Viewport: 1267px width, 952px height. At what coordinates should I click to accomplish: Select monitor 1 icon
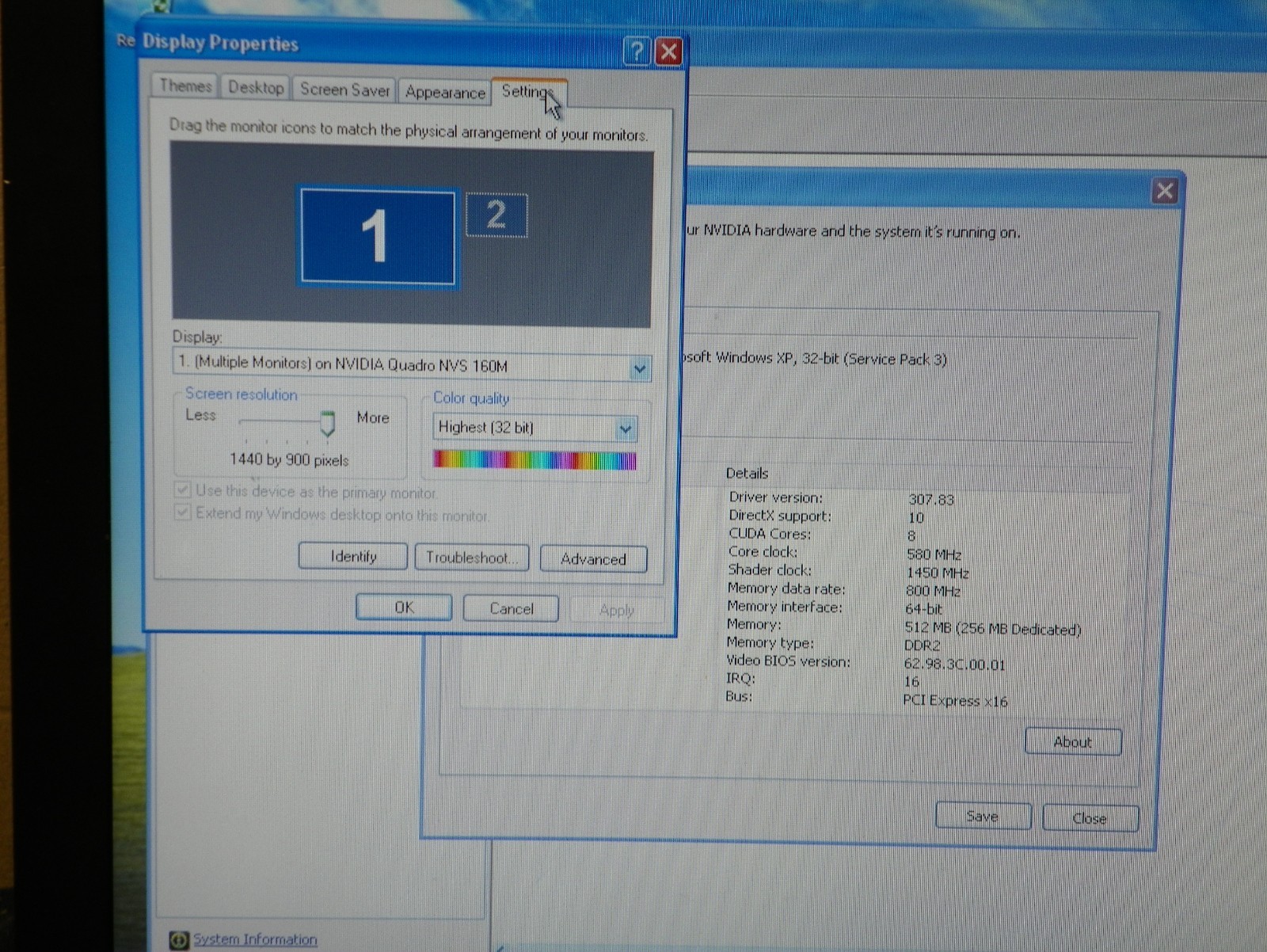click(x=377, y=236)
